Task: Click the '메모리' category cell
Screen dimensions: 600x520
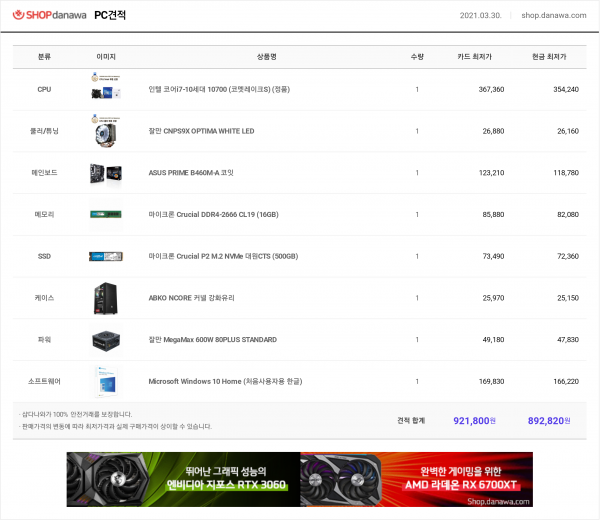Action: 44,215
